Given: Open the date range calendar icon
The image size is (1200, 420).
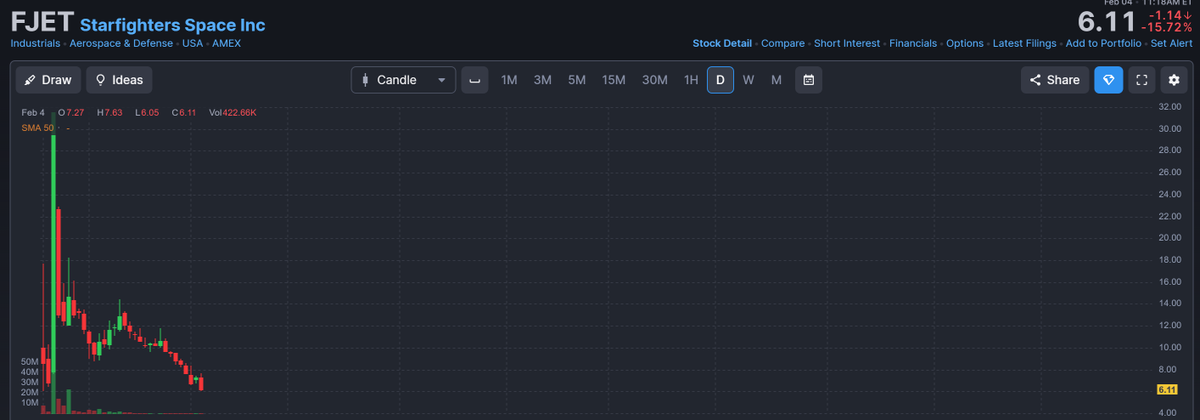Looking at the screenshot, I should click(809, 80).
